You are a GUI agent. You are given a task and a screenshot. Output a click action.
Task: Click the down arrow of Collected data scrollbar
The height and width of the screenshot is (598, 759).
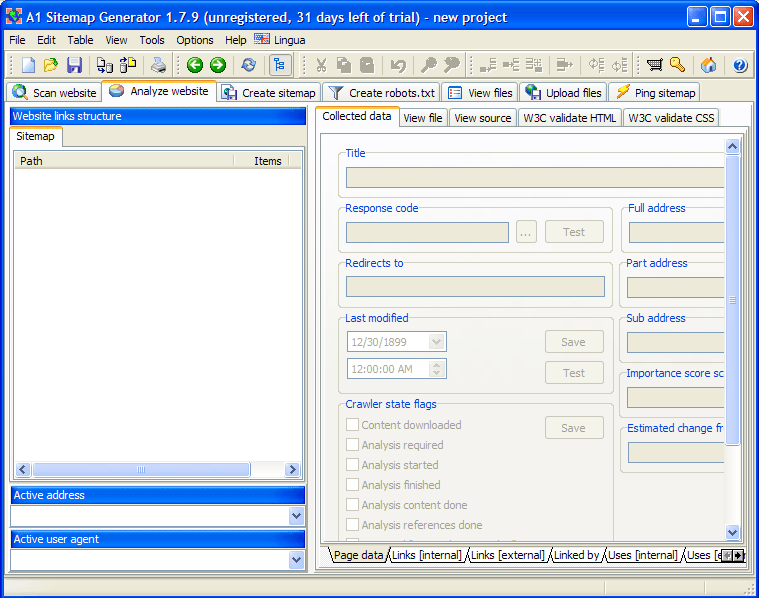pos(732,532)
